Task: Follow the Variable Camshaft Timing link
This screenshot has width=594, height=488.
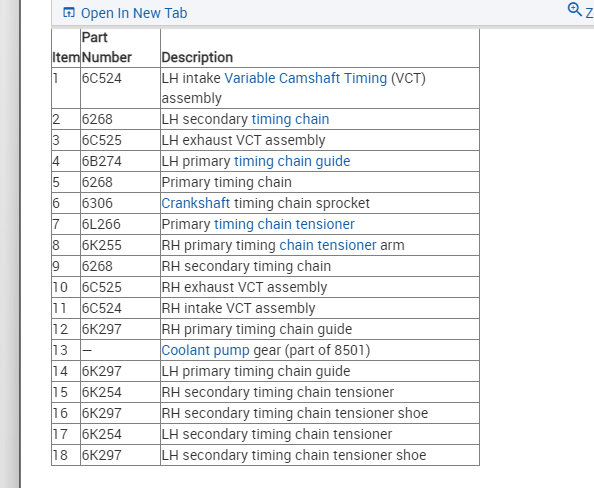Action: pyautogui.click(x=306, y=78)
